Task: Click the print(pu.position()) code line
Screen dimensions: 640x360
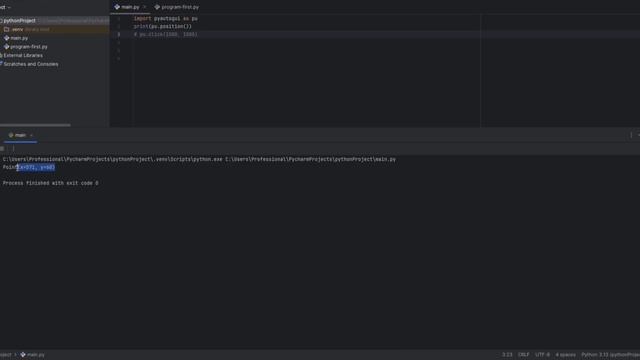Action: 162,26
